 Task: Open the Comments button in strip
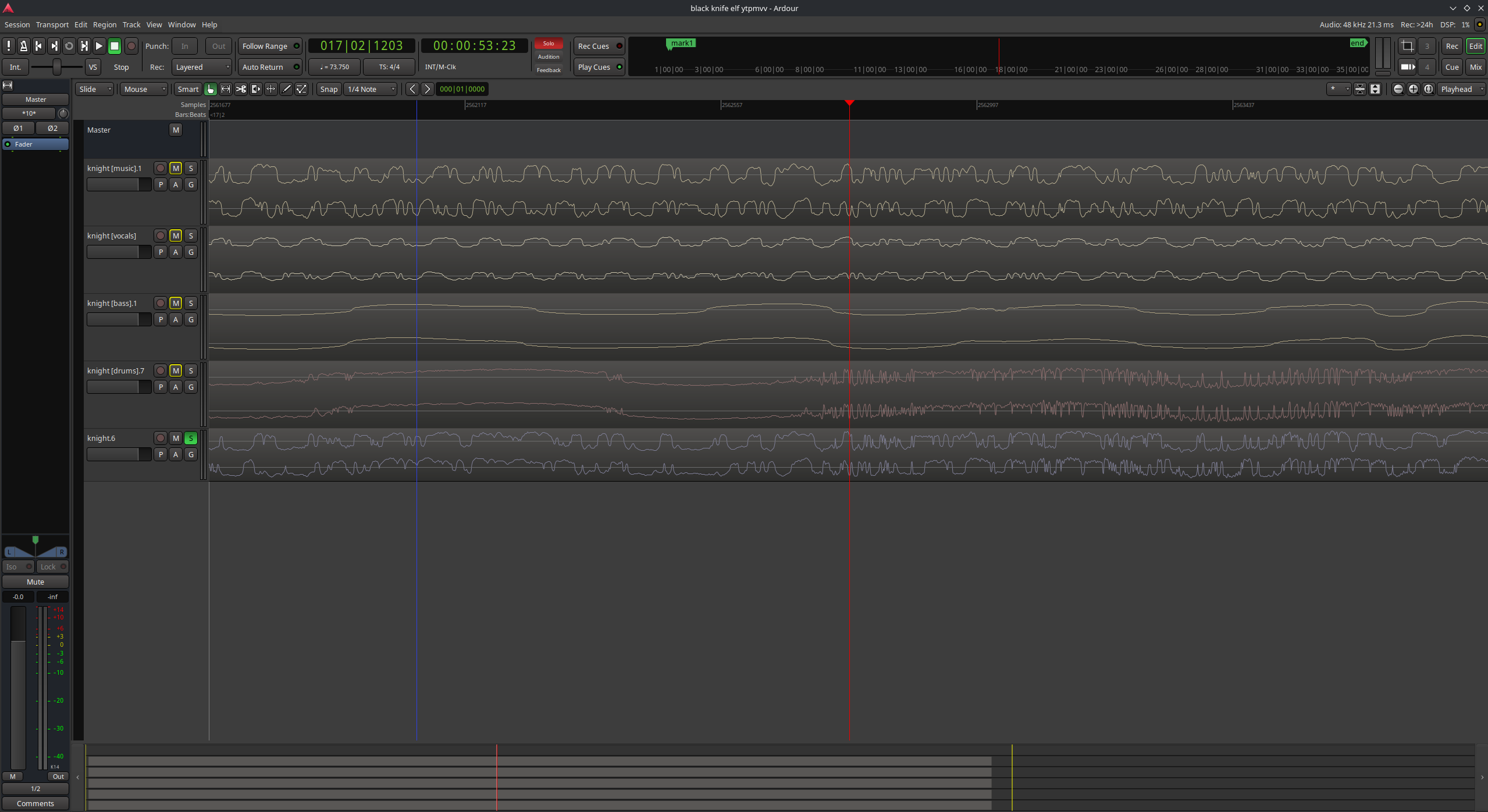coord(35,803)
